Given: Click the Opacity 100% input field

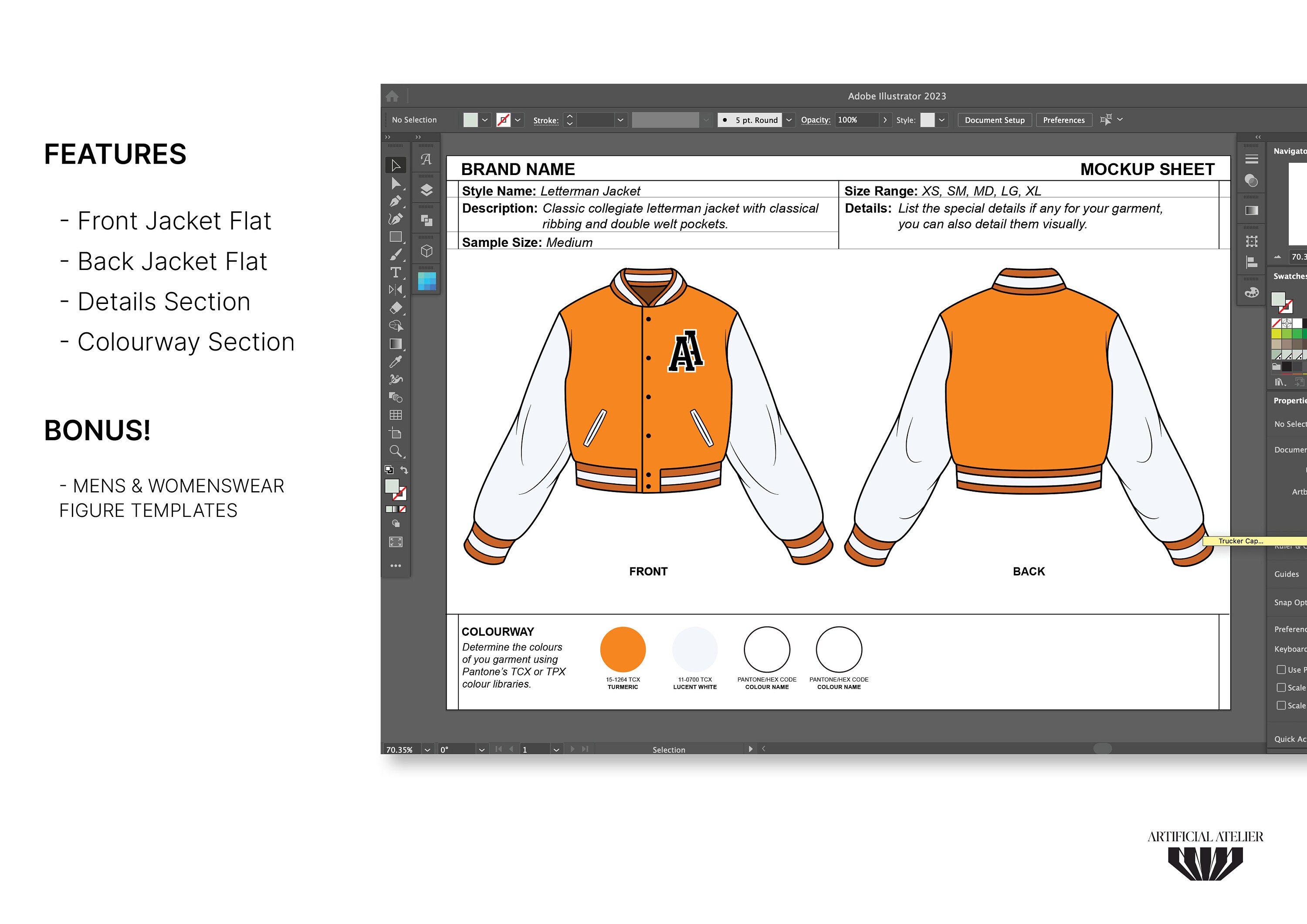Looking at the screenshot, I should [857, 120].
